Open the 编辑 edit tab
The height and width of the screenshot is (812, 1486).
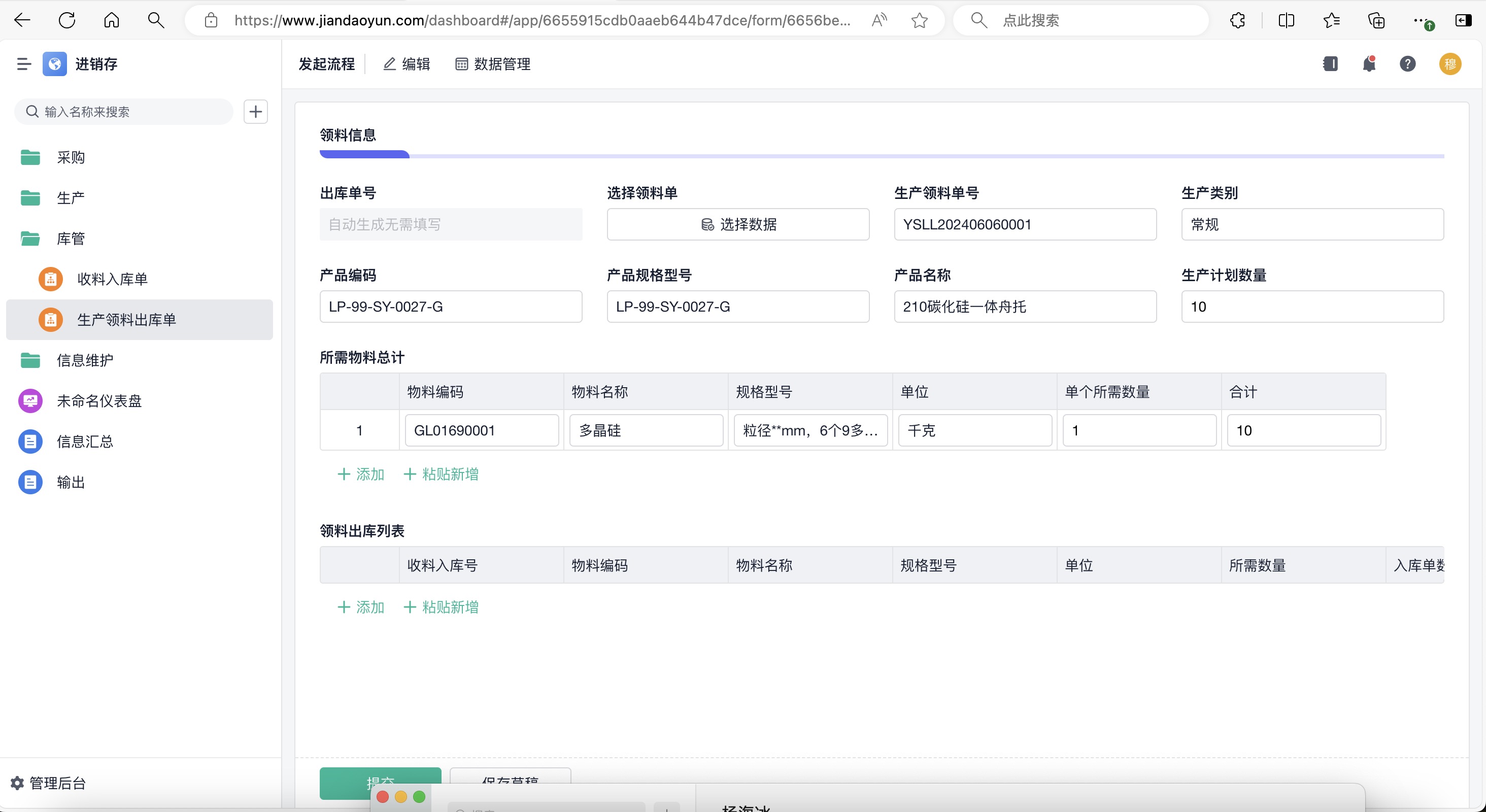(x=407, y=64)
